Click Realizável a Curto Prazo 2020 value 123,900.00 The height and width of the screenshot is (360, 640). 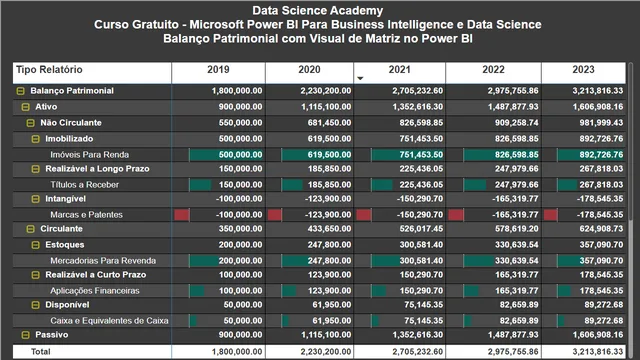point(329,275)
